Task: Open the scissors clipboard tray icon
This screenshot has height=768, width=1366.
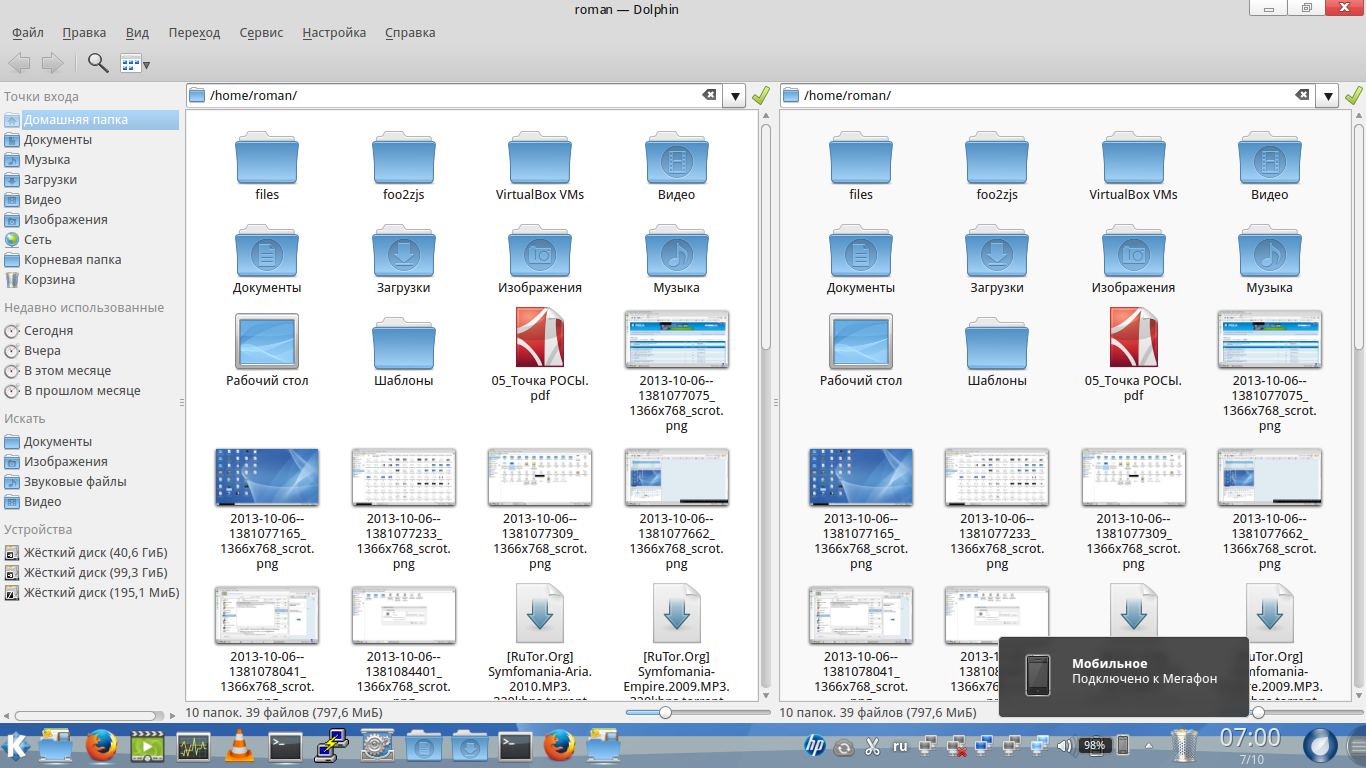Action: (871, 746)
